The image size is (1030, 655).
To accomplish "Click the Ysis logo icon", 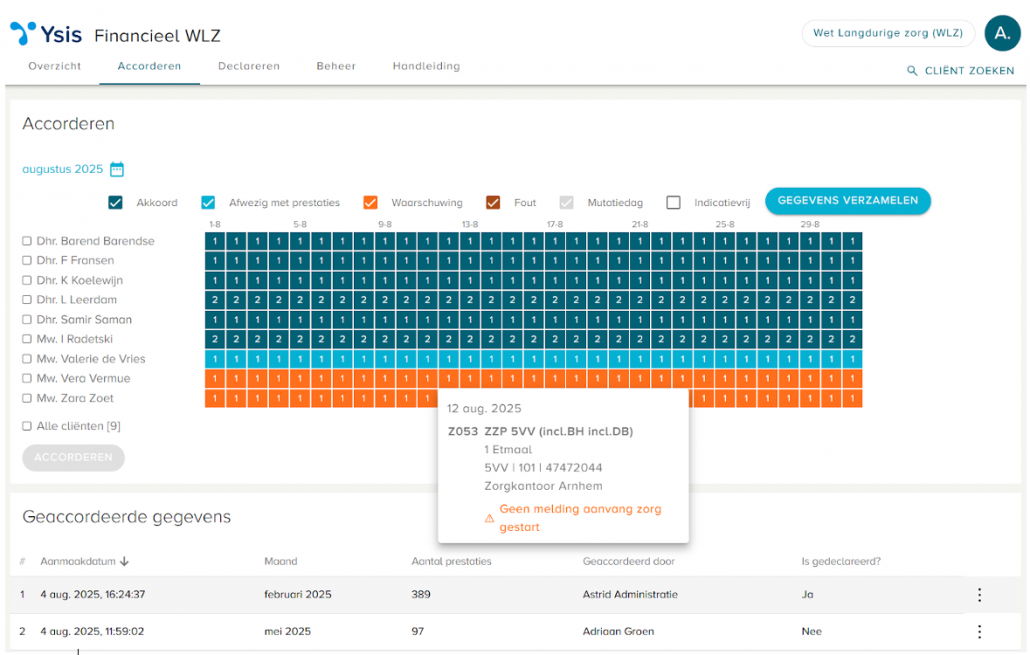I will coord(22,34).
